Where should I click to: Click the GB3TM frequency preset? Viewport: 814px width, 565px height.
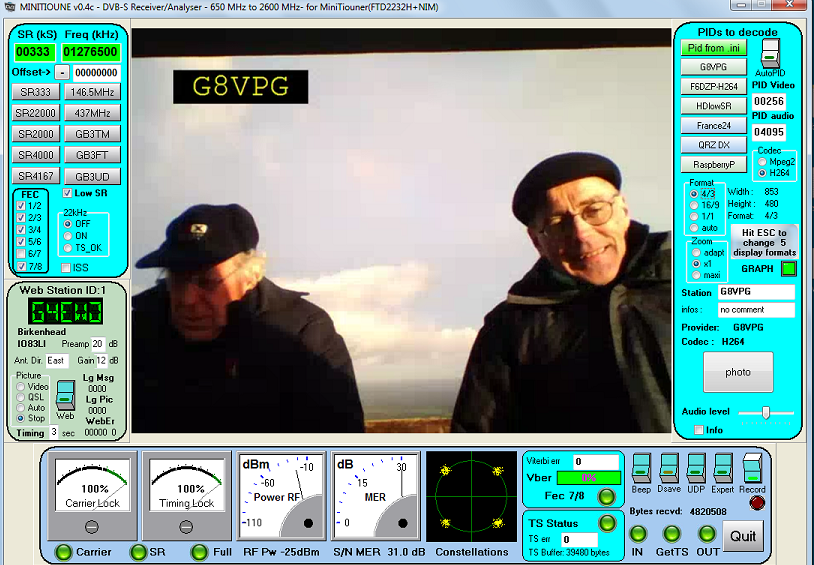[92, 134]
